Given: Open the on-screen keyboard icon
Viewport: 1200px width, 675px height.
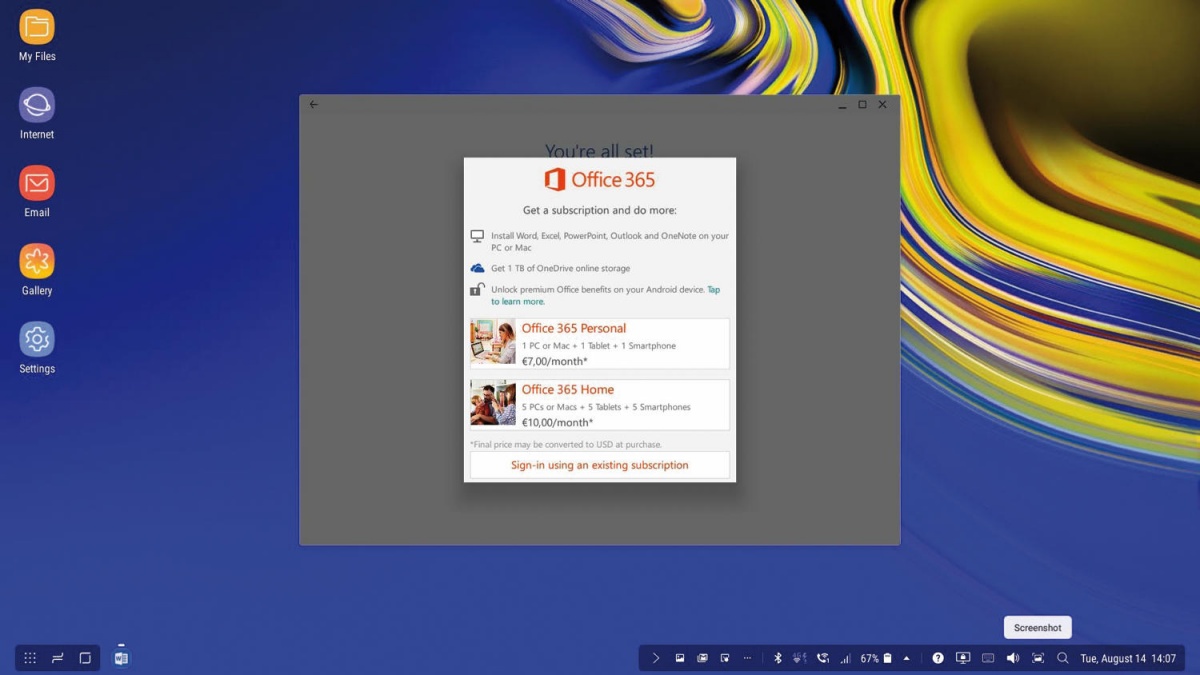Looking at the screenshot, I should 988,658.
